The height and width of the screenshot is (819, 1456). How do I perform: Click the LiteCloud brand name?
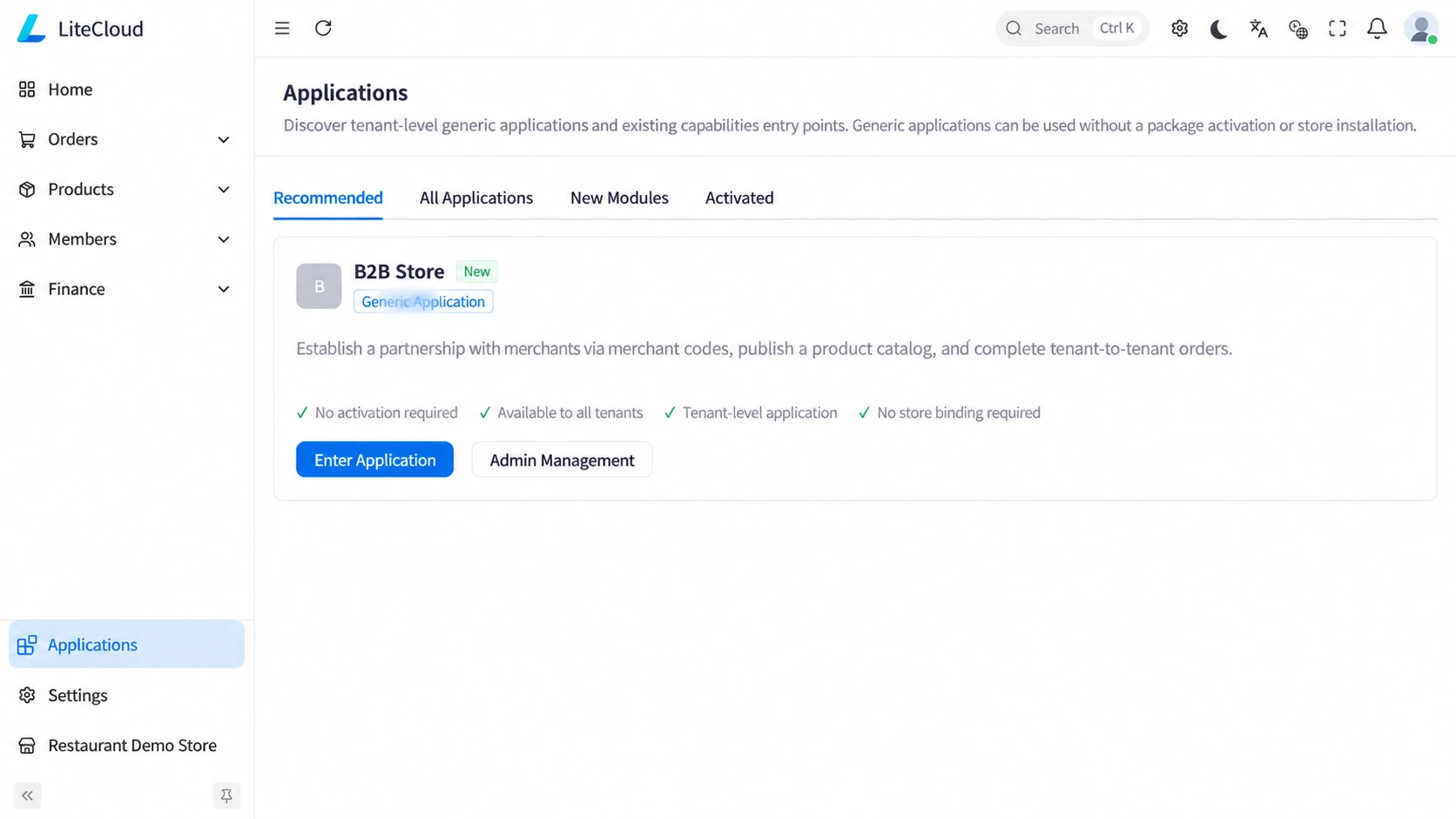pos(101,29)
